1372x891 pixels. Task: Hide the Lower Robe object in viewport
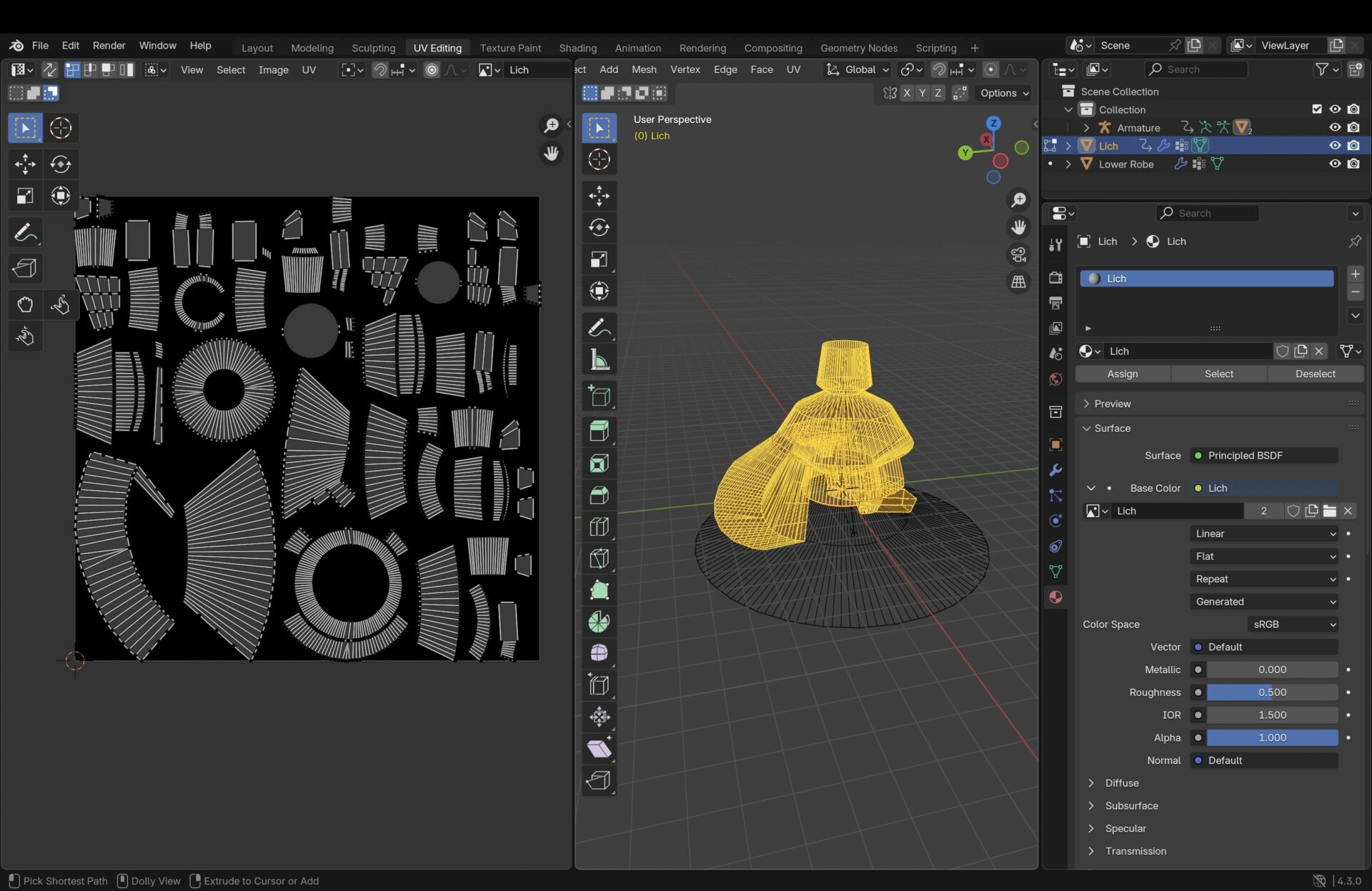tap(1335, 164)
